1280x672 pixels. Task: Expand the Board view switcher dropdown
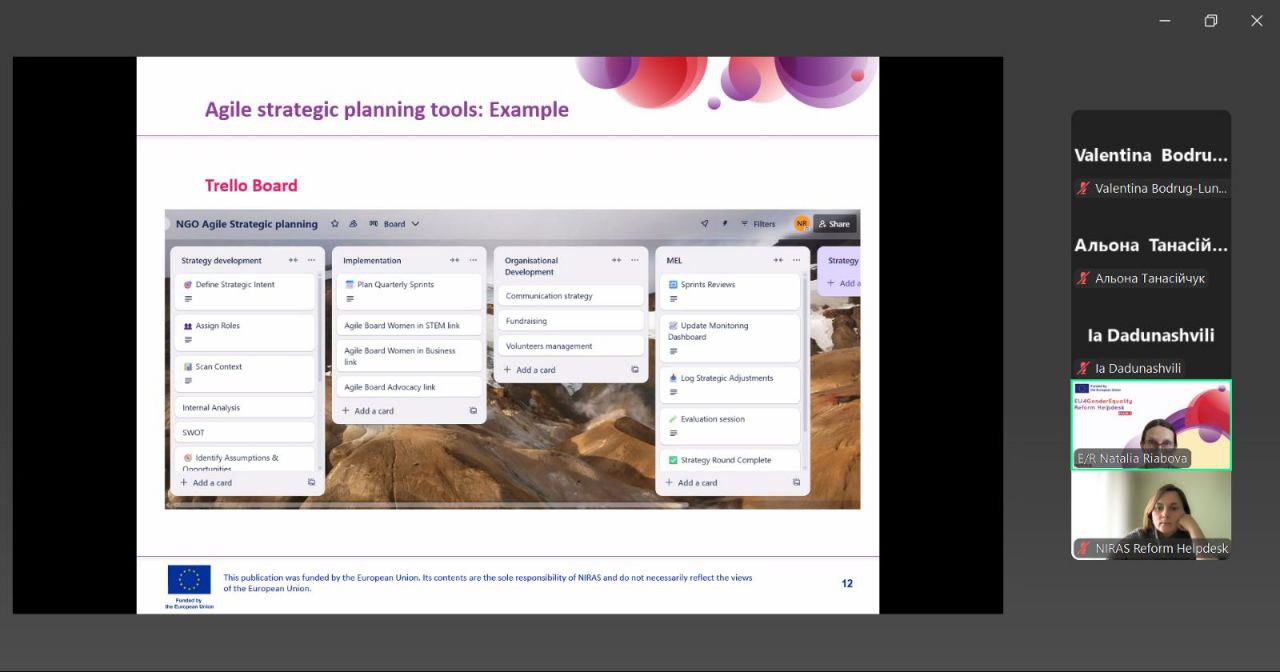click(x=395, y=224)
